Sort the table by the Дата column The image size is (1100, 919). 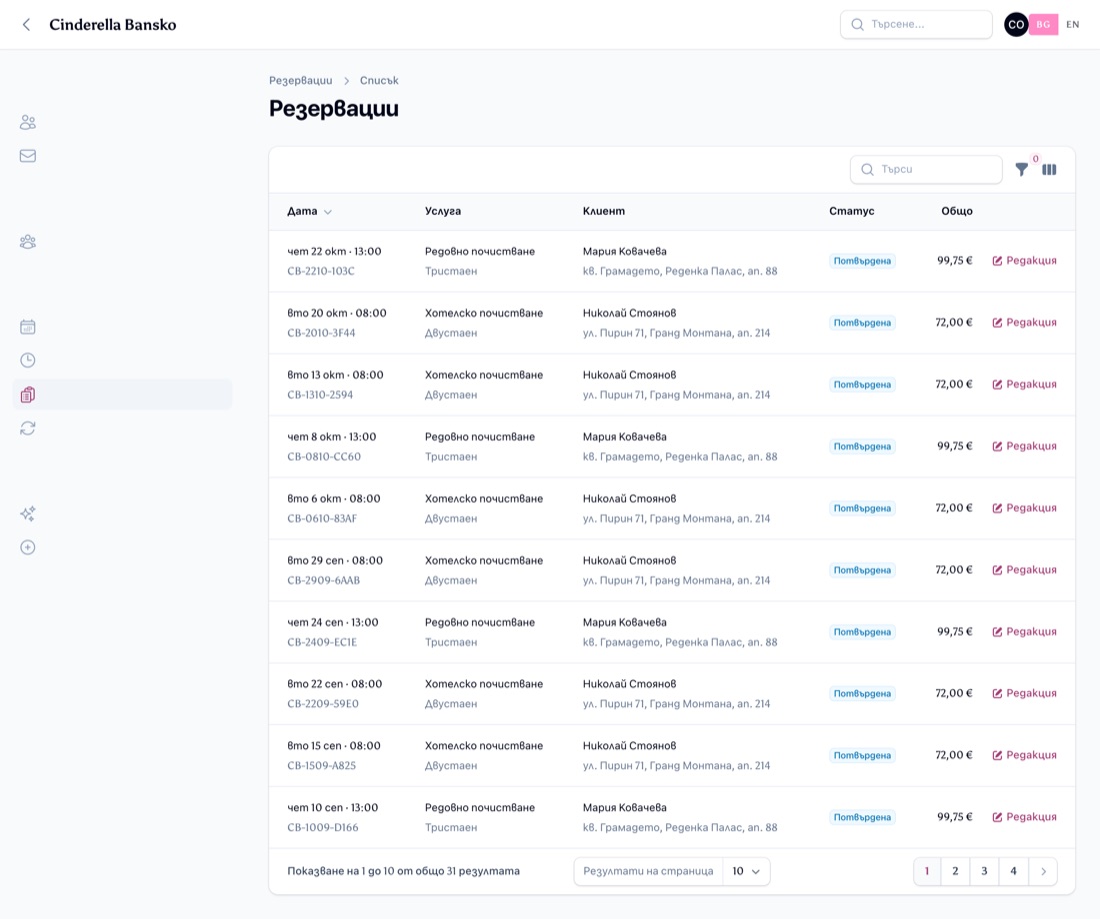[309, 211]
